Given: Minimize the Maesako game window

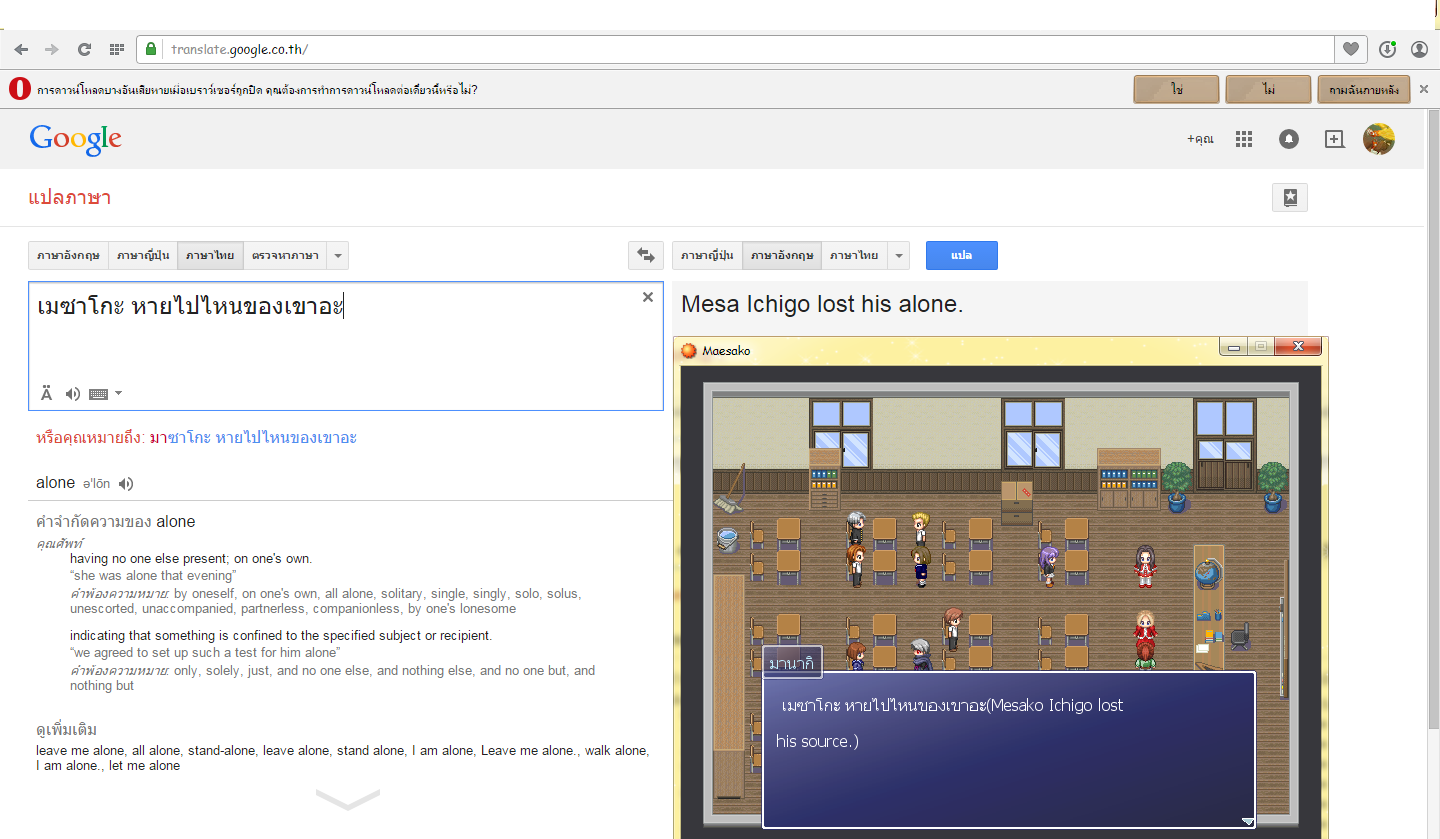Looking at the screenshot, I should (x=1235, y=347).
